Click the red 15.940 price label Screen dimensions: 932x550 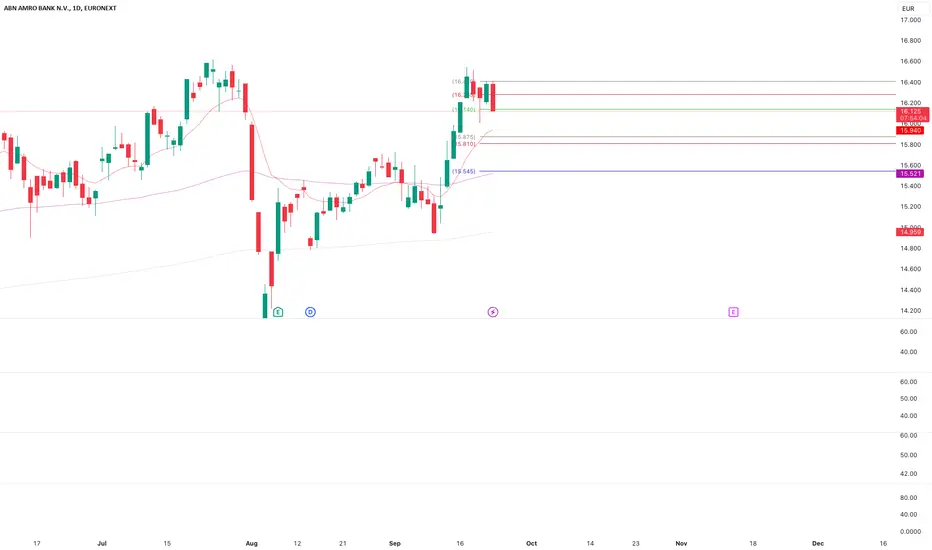(910, 130)
